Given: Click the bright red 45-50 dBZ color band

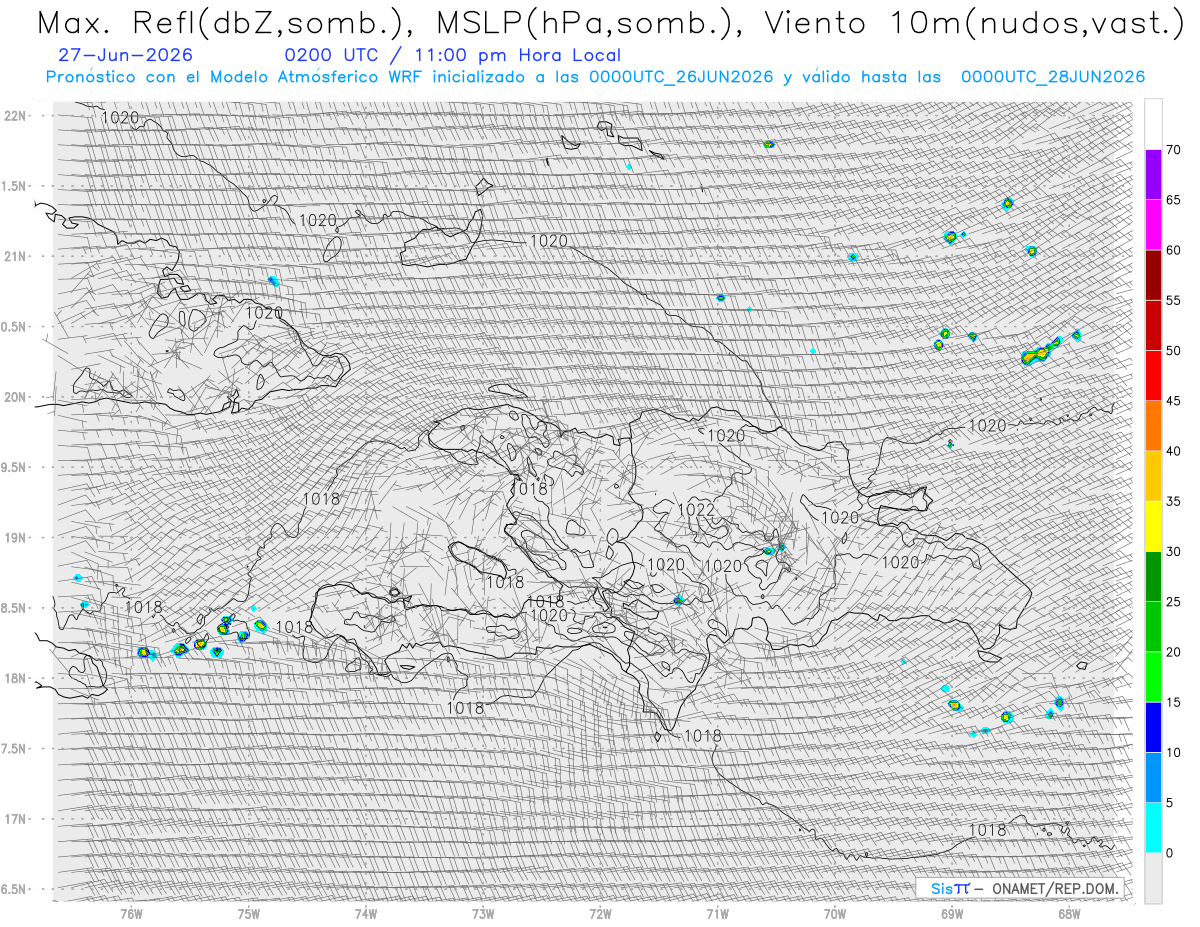Looking at the screenshot, I should tap(1153, 376).
